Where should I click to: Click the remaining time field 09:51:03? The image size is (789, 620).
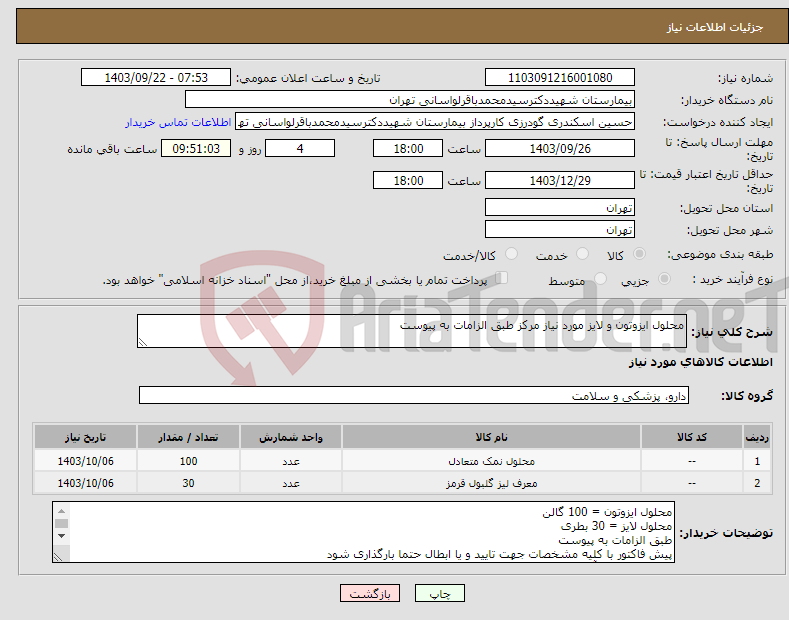196,148
